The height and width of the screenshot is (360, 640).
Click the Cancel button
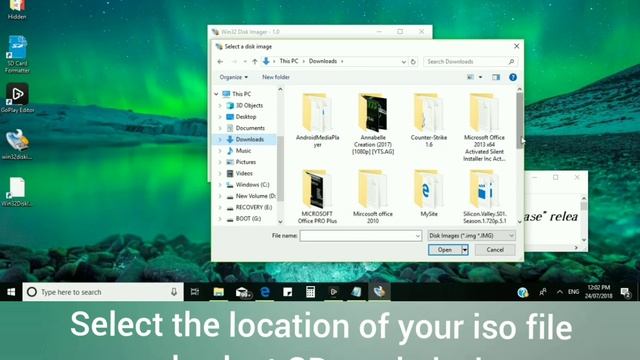(x=495, y=250)
